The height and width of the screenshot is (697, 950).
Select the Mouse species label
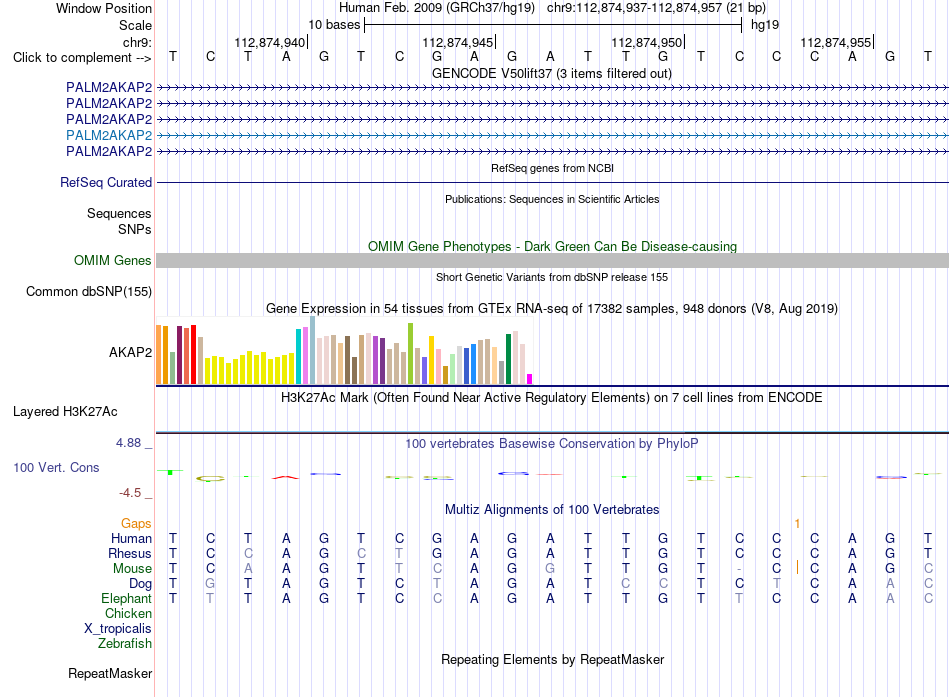tap(132, 569)
